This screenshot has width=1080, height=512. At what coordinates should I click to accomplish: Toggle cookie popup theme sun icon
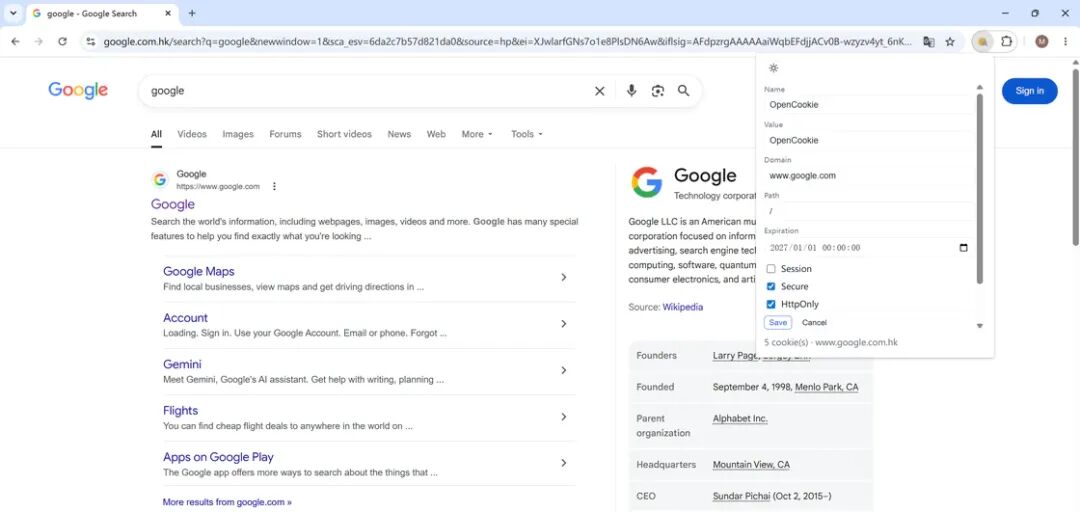(773, 68)
